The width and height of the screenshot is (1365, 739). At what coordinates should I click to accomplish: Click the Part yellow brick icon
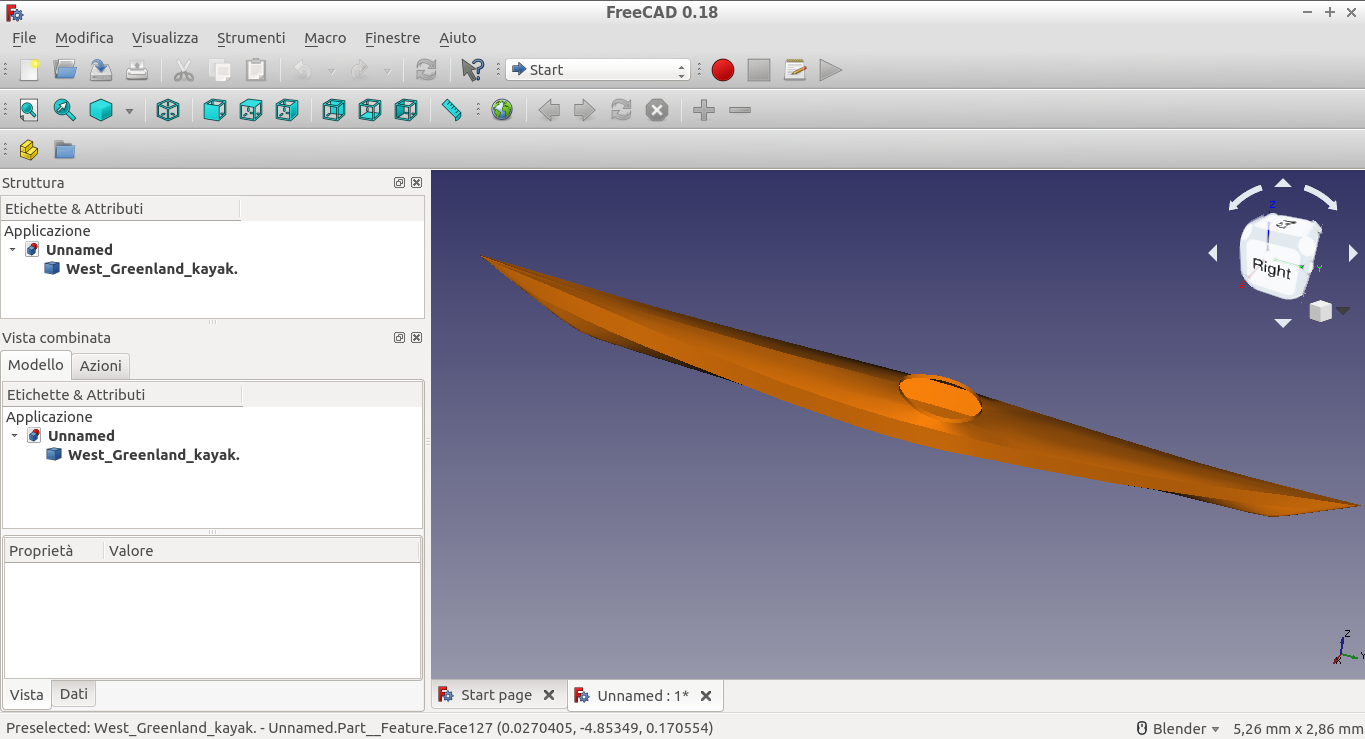tap(29, 150)
